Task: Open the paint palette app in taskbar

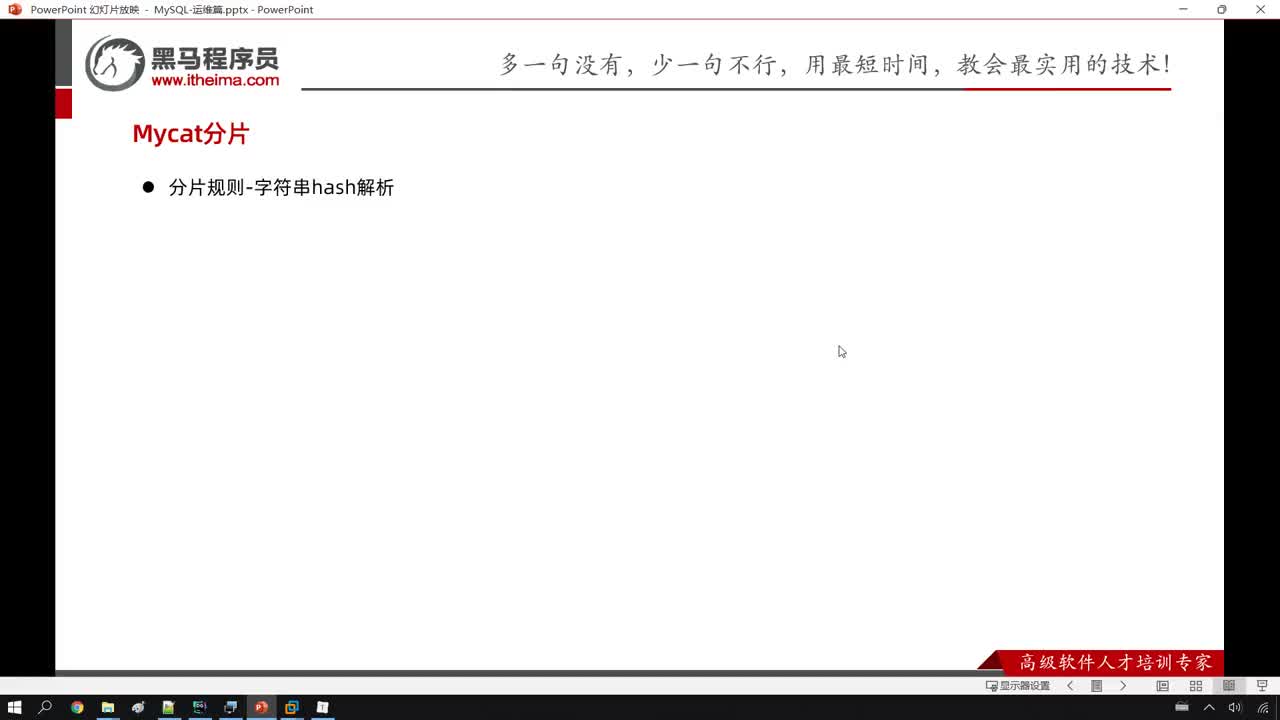Action: (x=138, y=707)
